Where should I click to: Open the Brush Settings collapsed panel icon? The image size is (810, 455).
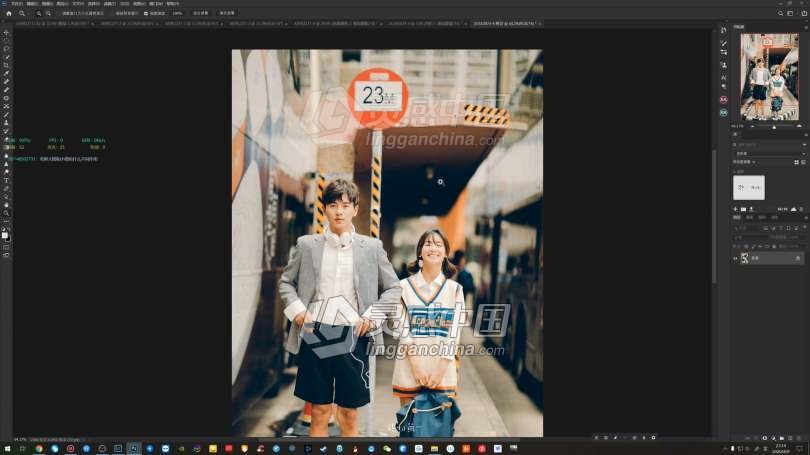724,43
